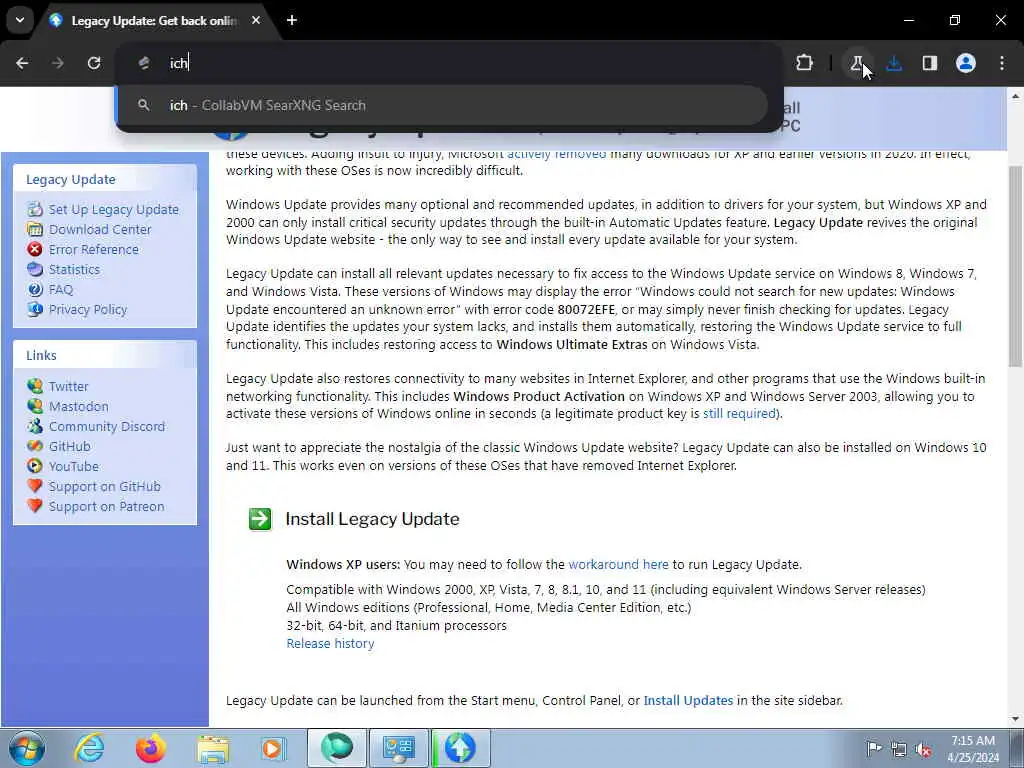Viewport: 1024px width, 768px height.
Task: Click the Install Updates link
Action: pos(688,700)
